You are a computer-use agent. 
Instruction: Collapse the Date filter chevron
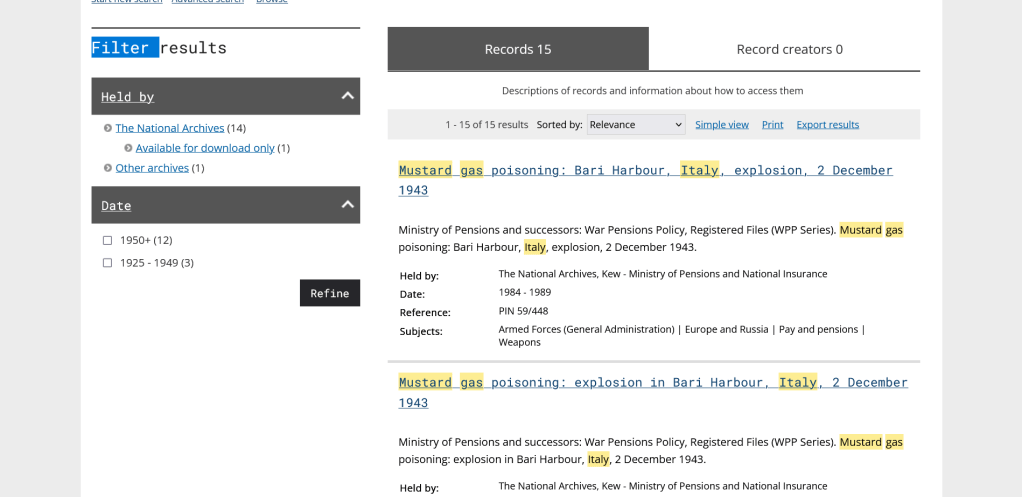[347, 205]
